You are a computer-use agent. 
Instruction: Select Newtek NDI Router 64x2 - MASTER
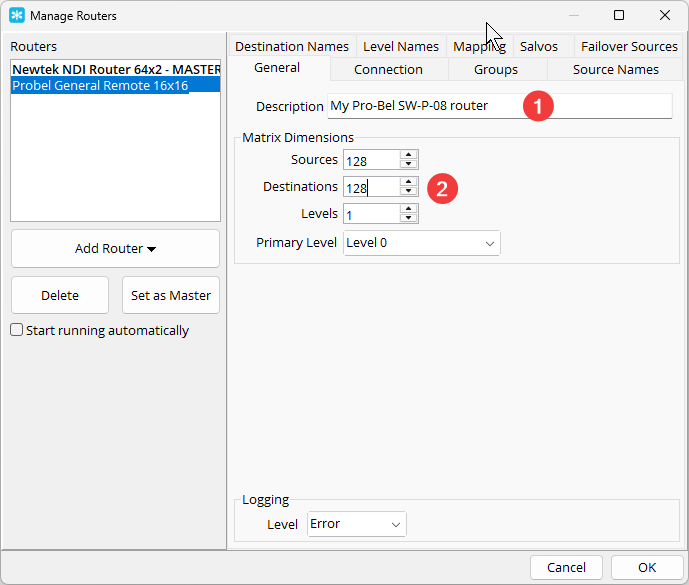click(116, 69)
